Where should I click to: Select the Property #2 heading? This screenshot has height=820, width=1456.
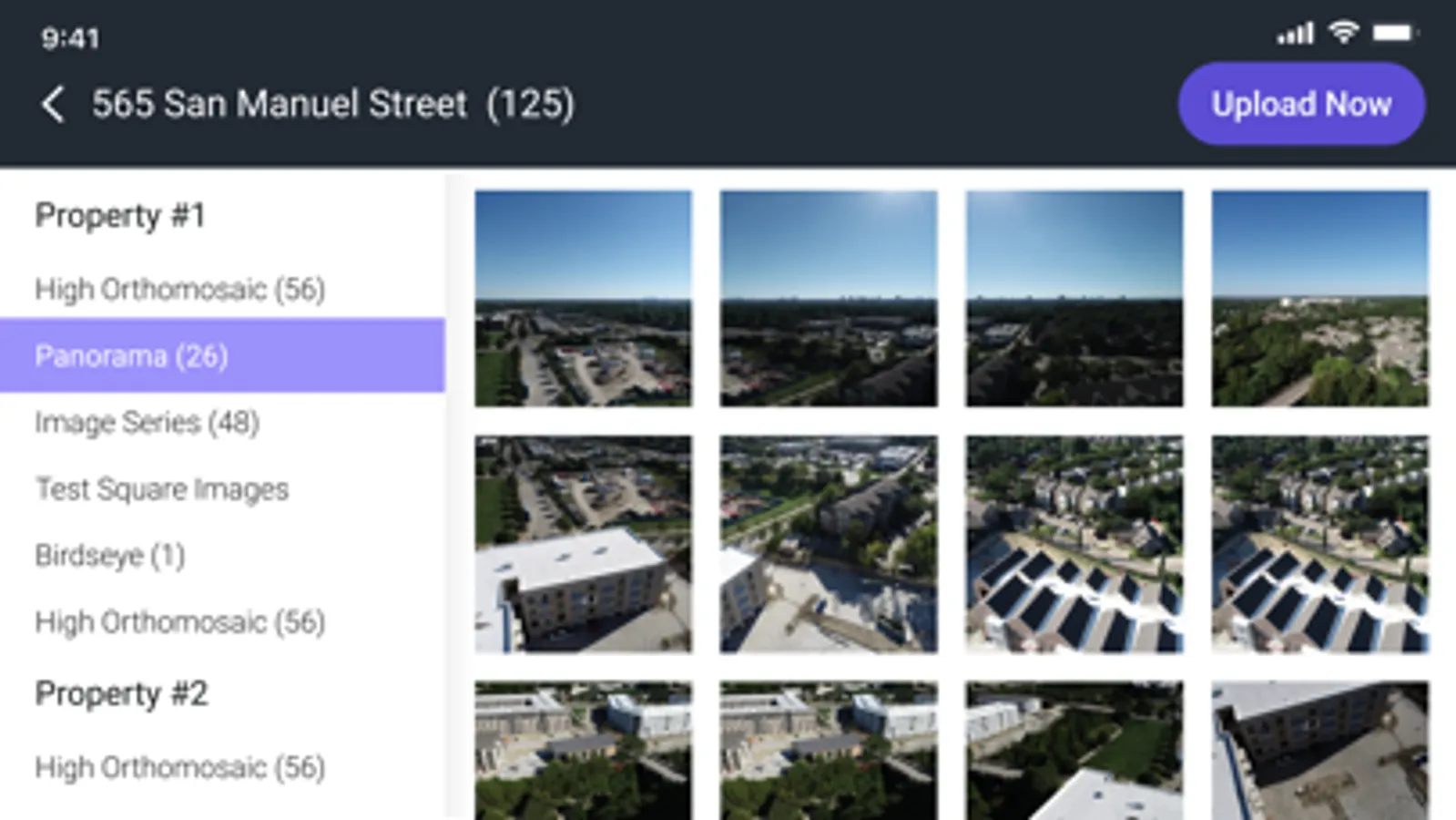pyautogui.click(x=121, y=694)
